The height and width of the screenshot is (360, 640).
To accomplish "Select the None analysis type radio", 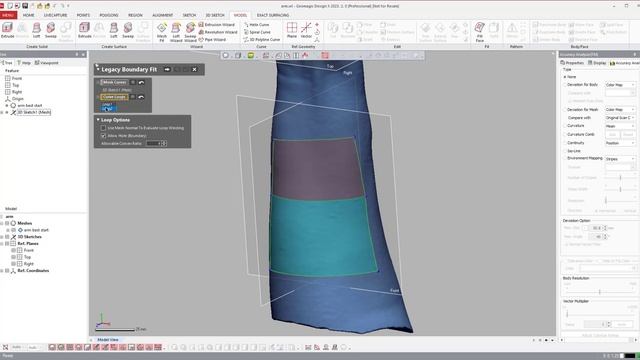I will 565,77.
